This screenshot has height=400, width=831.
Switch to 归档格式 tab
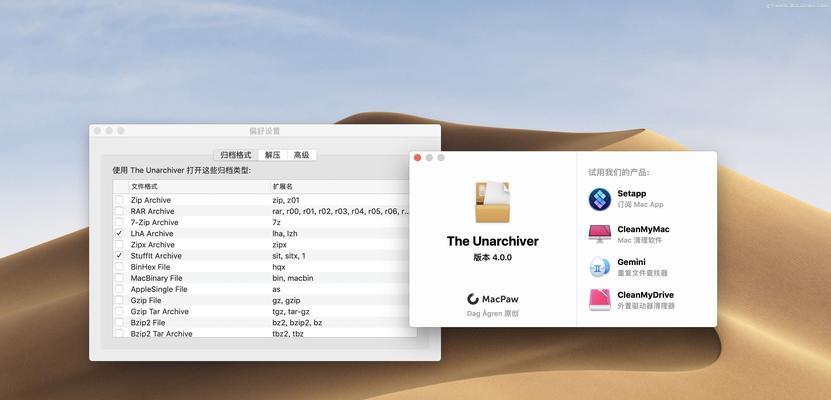tap(236, 155)
